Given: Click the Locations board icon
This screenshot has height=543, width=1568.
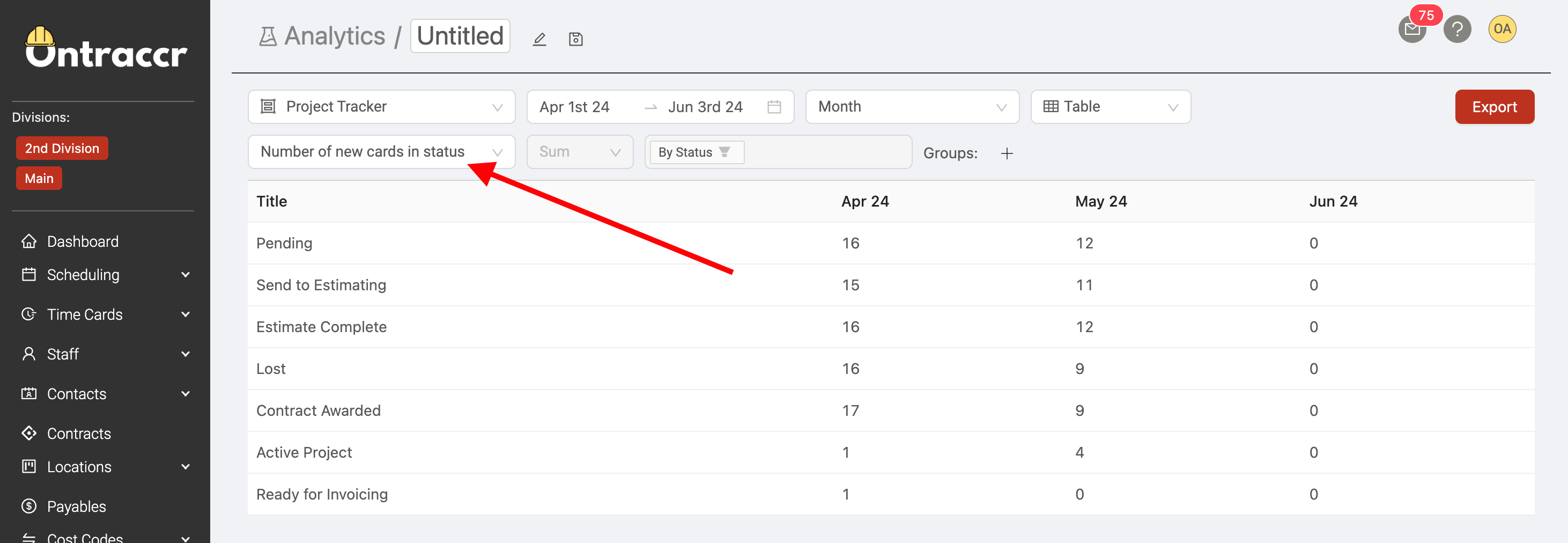Looking at the screenshot, I should click(28, 467).
